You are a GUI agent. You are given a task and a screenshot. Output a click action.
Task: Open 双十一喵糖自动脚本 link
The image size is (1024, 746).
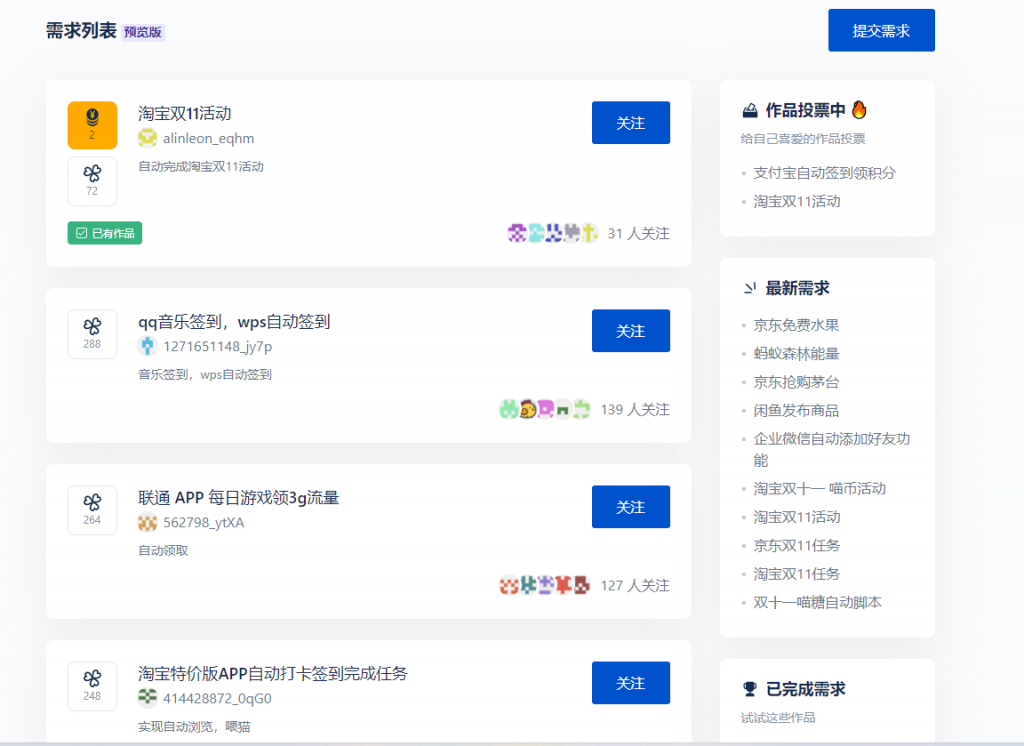coord(818,602)
